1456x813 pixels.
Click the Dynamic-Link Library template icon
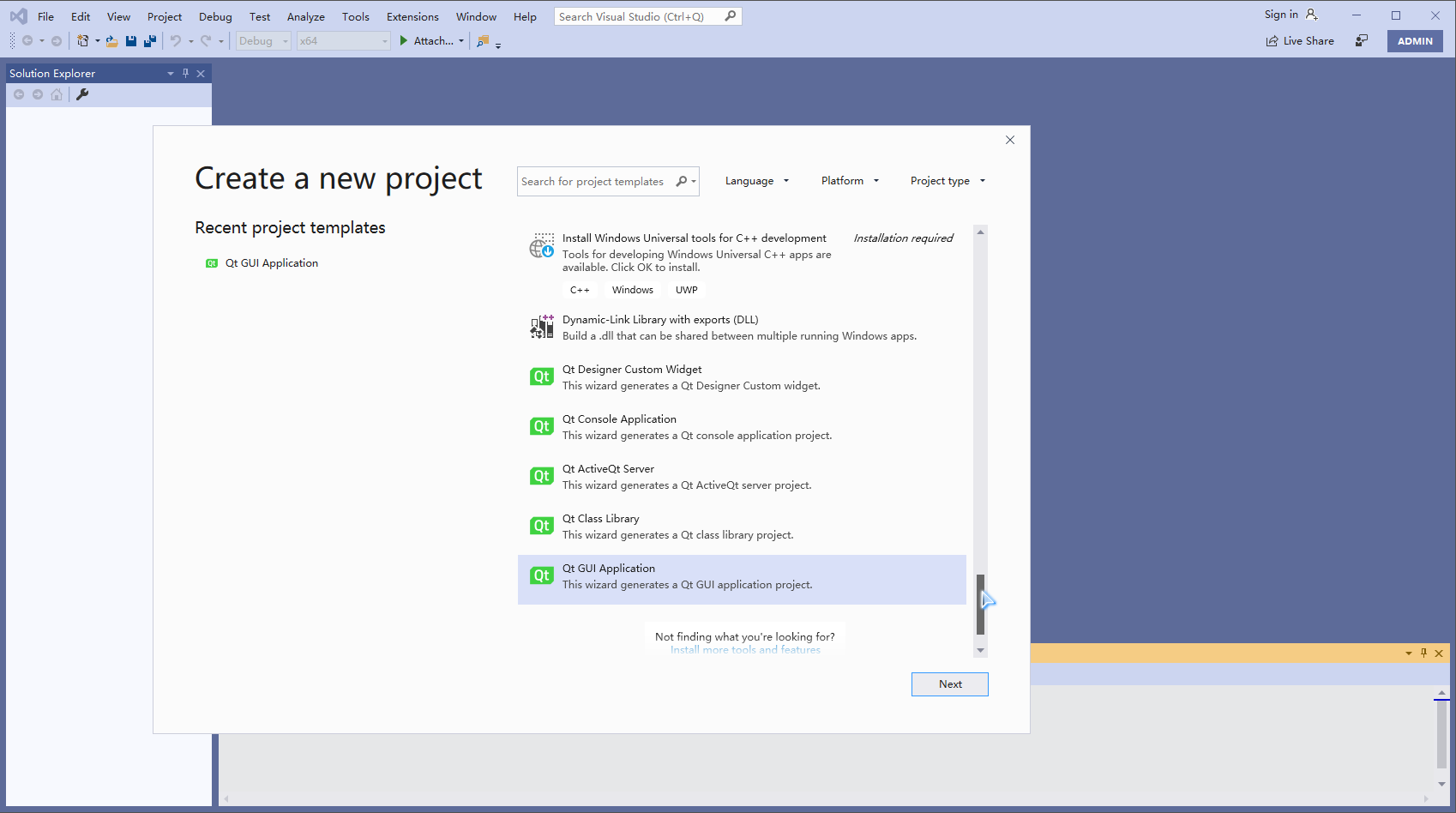[542, 327]
